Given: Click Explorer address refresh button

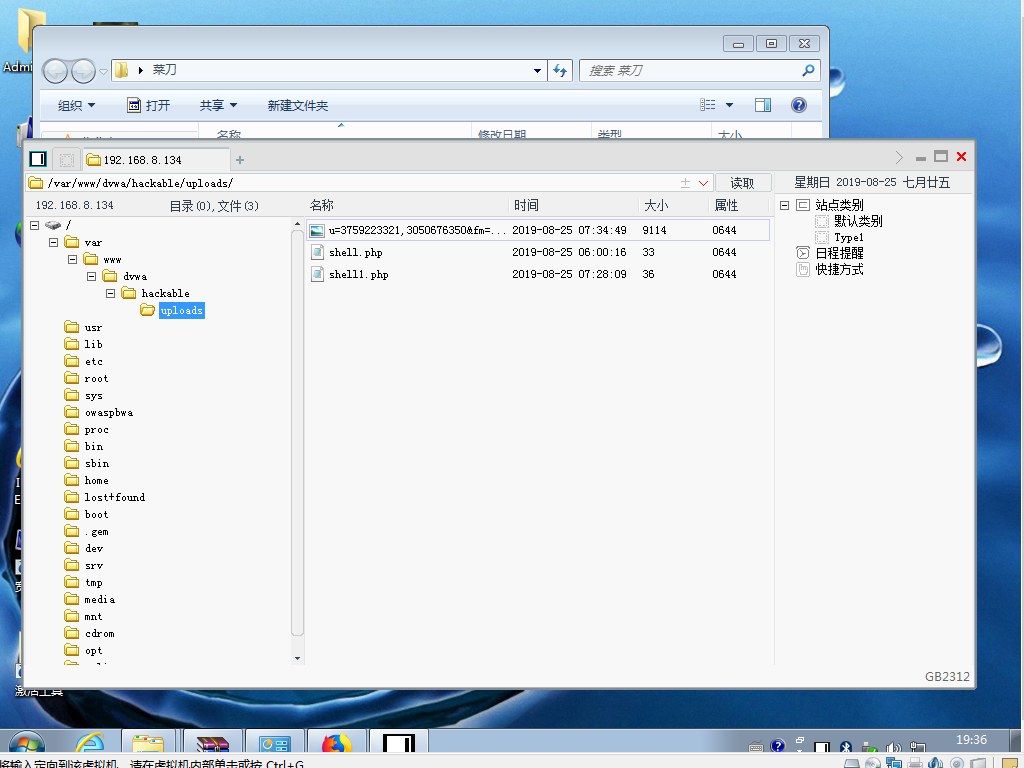Looking at the screenshot, I should point(560,71).
